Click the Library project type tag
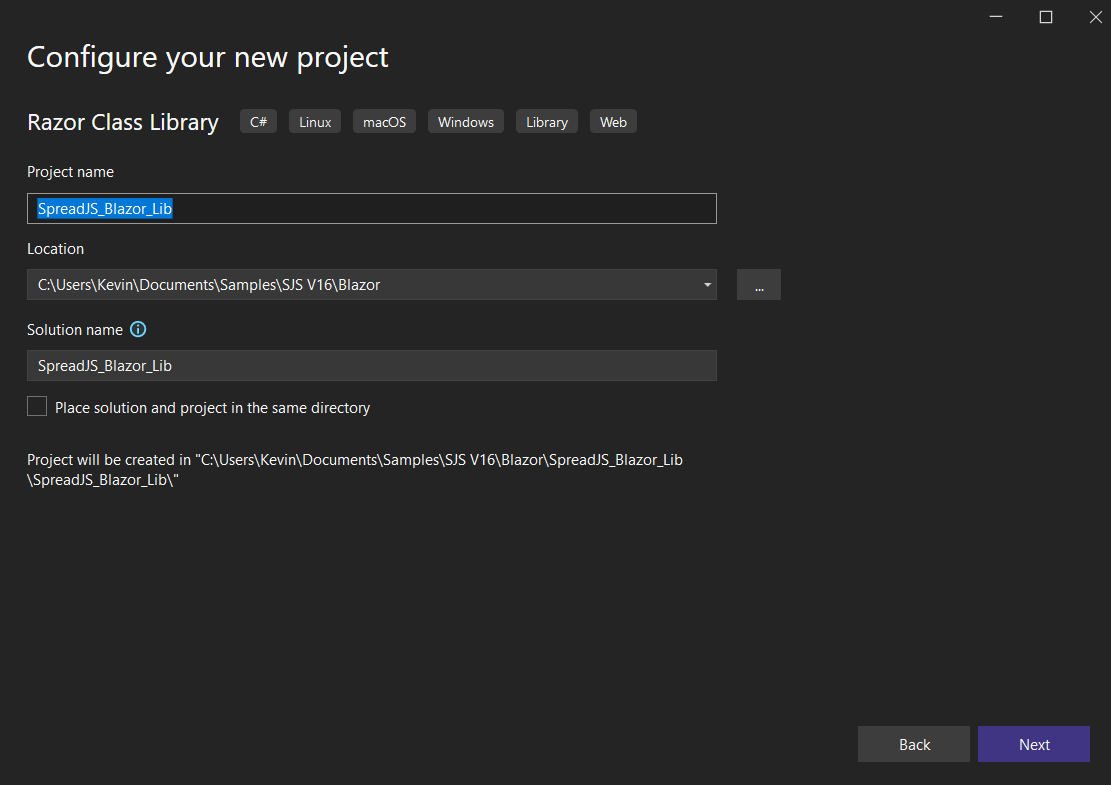Viewport: 1111px width, 785px height. (x=547, y=122)
